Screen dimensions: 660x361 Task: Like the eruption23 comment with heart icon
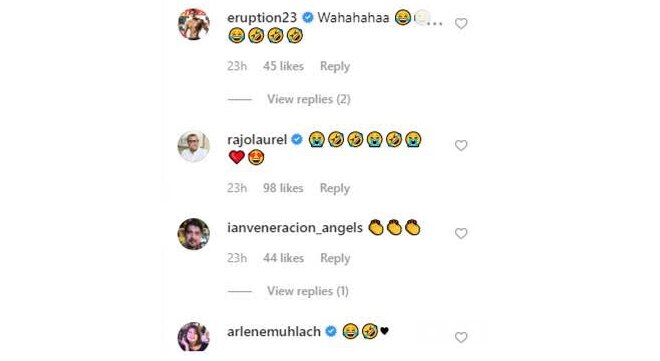pyautogui.click(x=461, y=24)
